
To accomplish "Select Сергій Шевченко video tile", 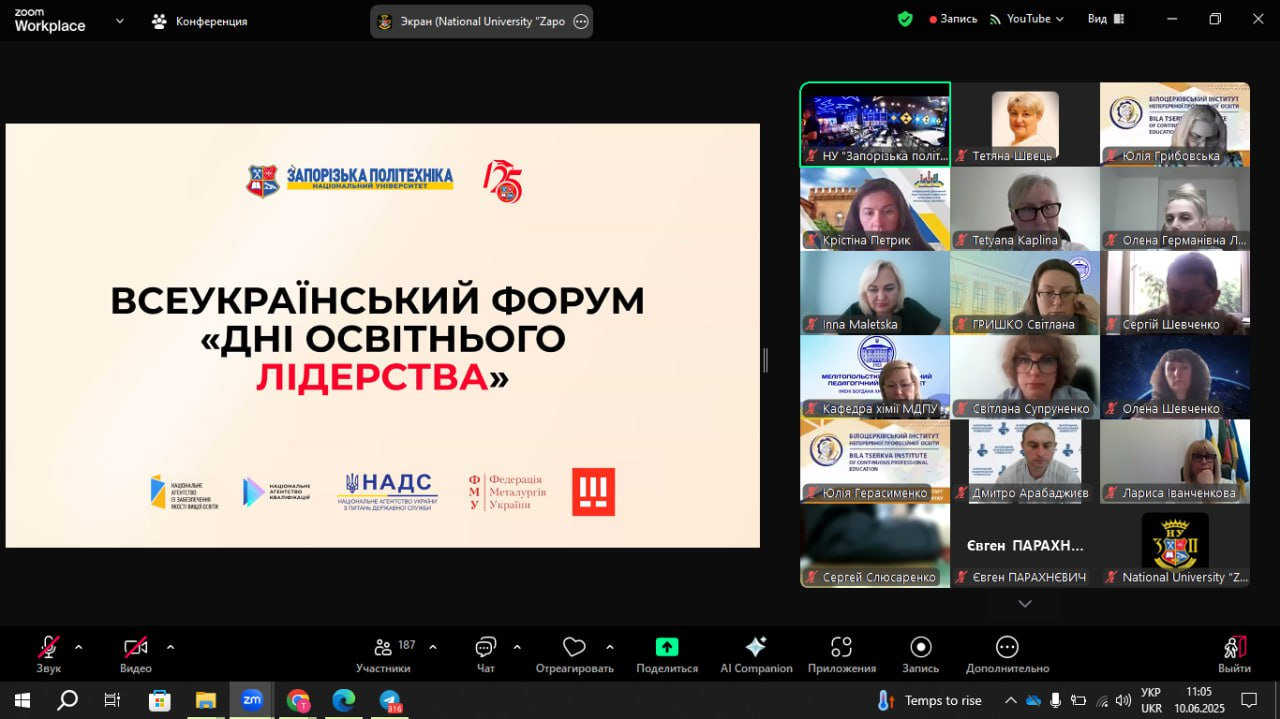I will pos(1175,292).
